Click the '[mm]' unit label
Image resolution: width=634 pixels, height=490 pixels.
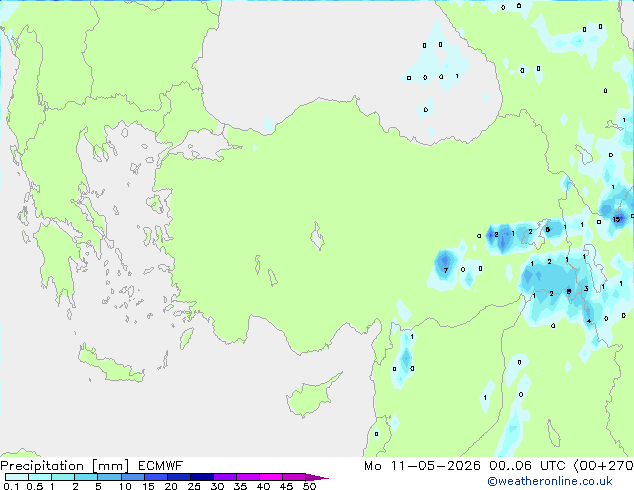110,466
